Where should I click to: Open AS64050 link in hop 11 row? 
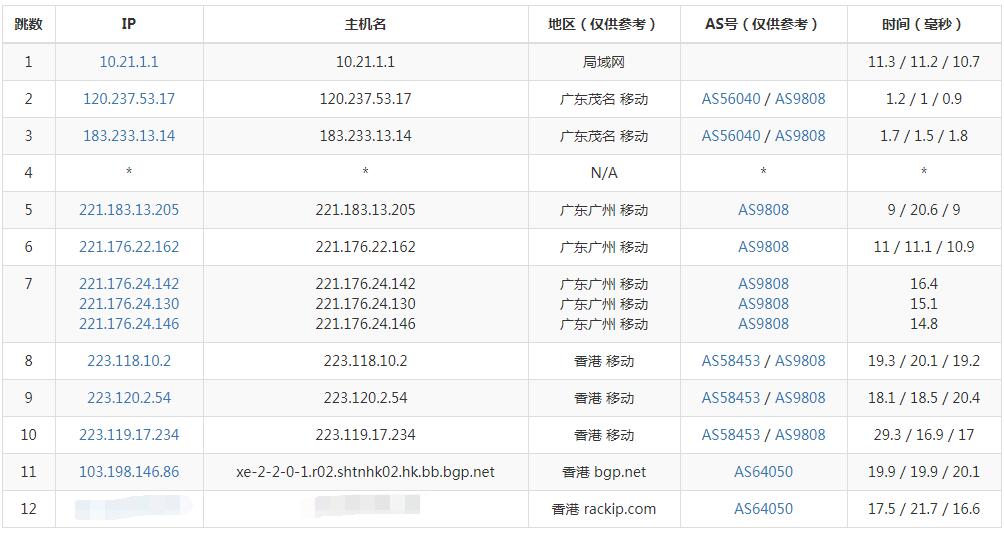point(763,472)
